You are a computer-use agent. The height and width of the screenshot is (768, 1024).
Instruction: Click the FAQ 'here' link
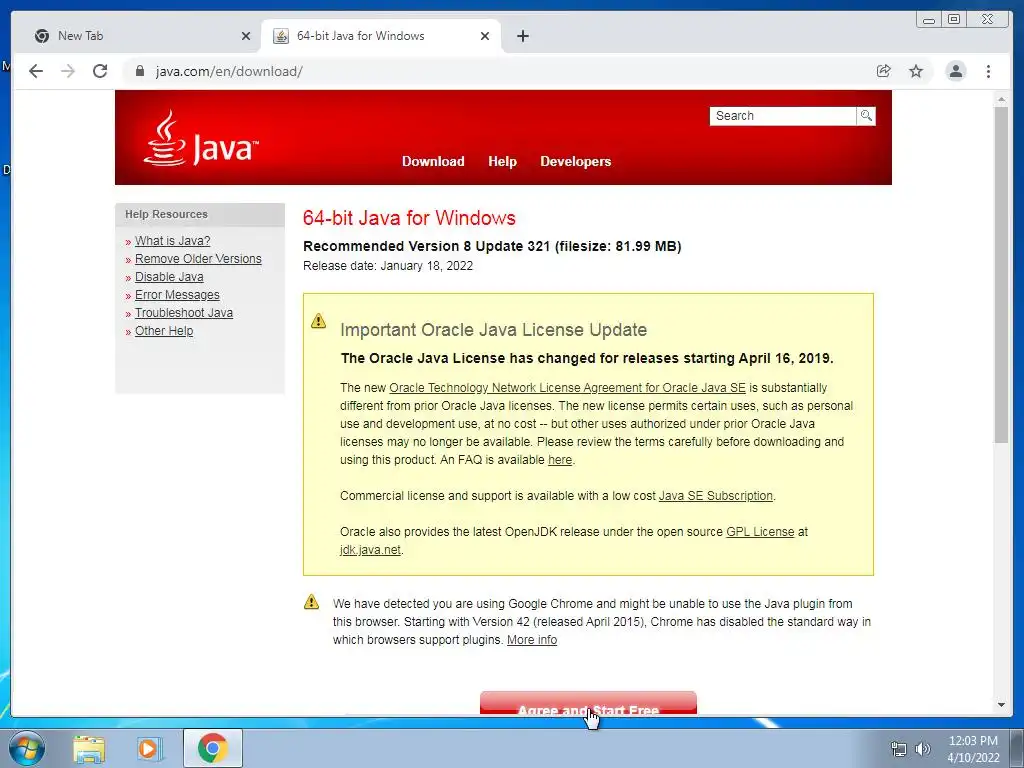click(x=560, y=460)
